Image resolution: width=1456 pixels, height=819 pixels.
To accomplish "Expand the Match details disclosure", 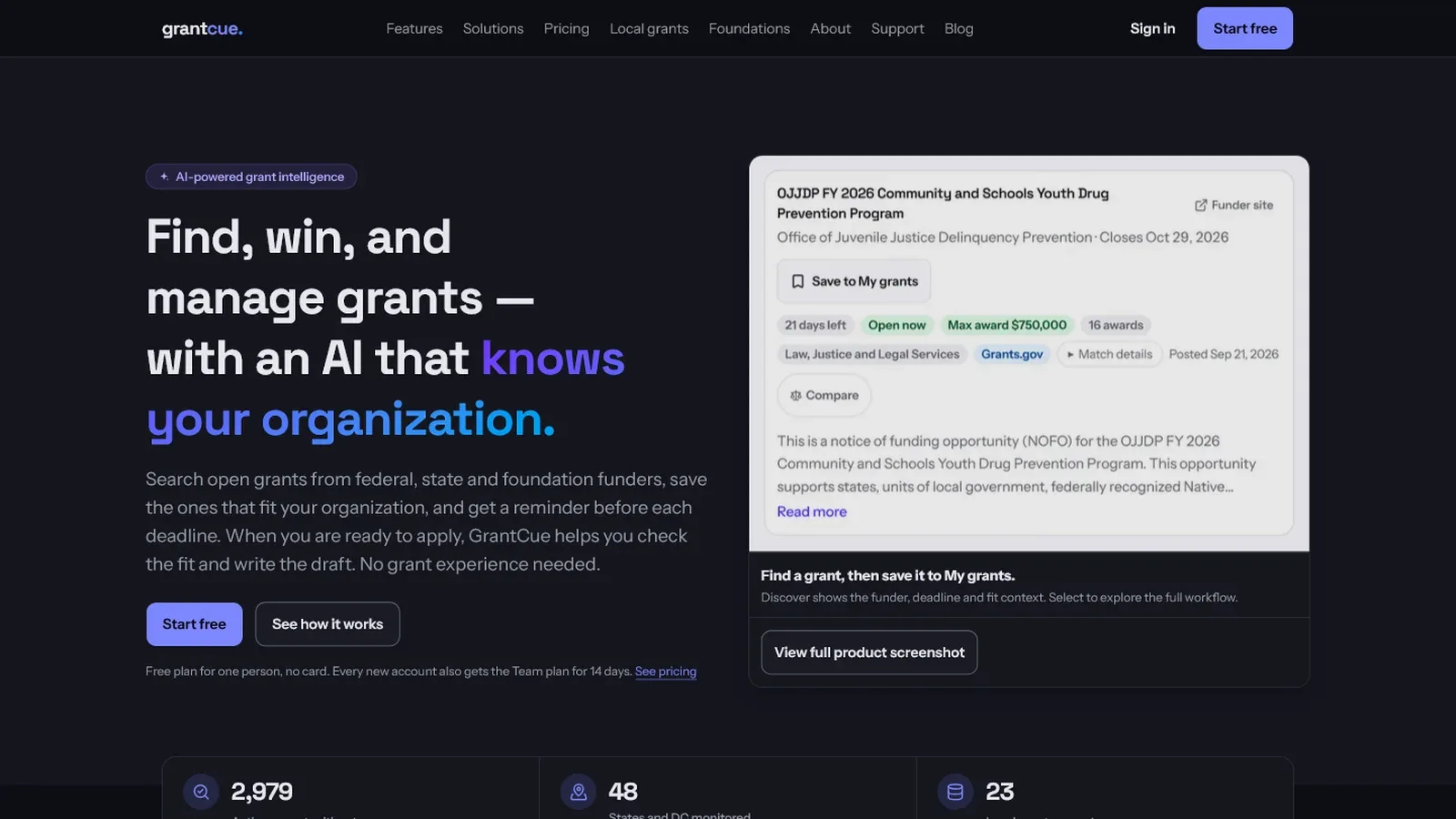I will pos(1109,354).
